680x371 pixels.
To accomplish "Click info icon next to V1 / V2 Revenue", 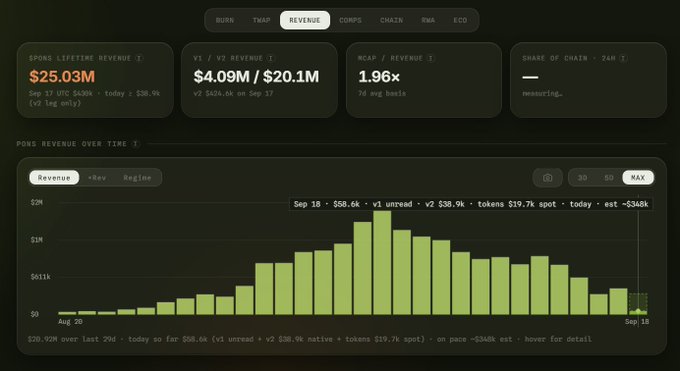I will pos(271,58).
